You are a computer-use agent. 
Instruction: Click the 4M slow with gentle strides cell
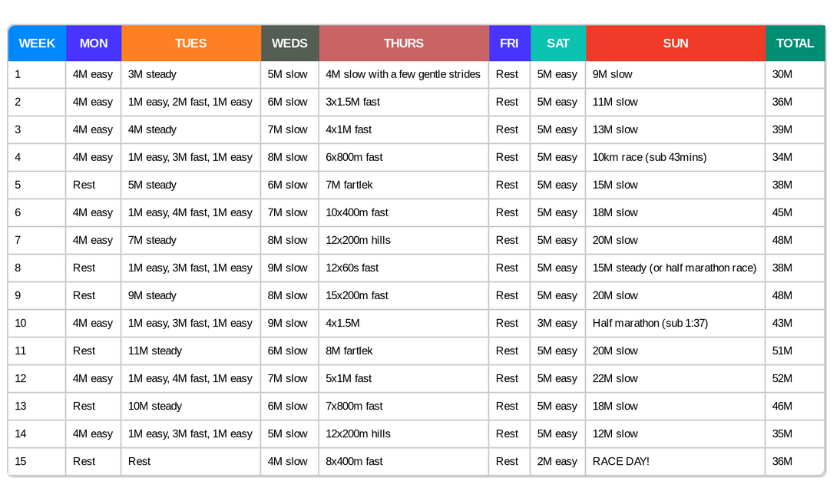point(403,74)
